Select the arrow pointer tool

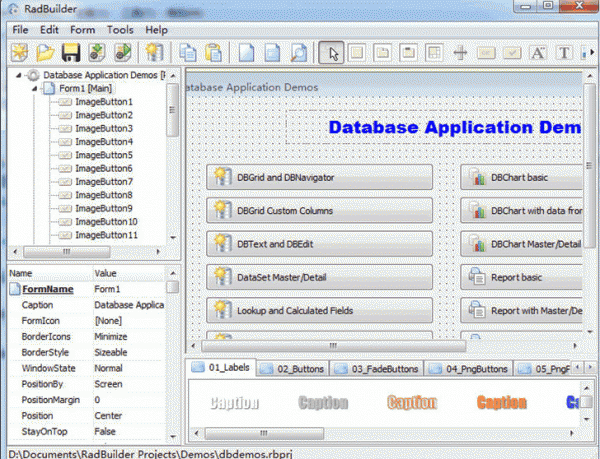tap(331, 53)
